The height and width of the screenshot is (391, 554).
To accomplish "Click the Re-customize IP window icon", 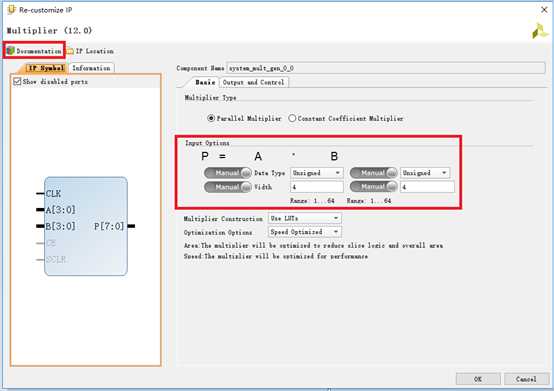I will pyautogui.click(x=11, y=10).
